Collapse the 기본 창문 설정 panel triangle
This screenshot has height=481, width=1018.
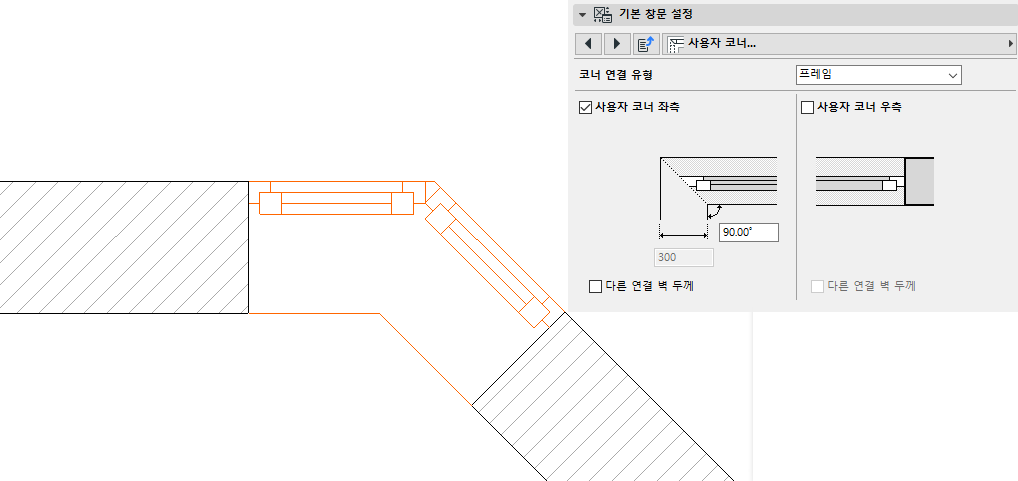click(x=582, y=14)
